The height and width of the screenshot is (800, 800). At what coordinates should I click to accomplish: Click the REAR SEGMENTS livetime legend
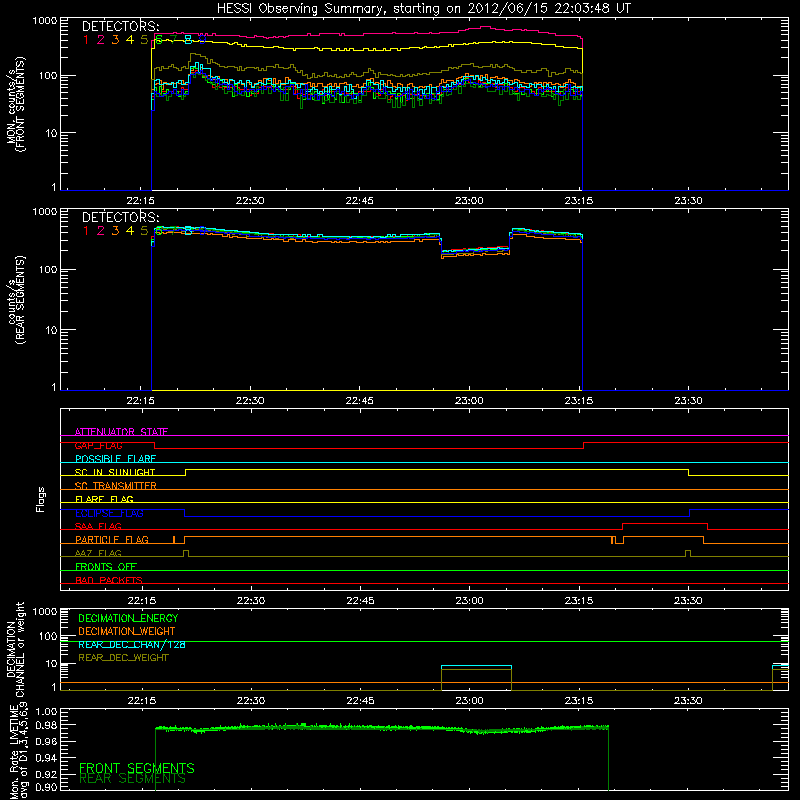point(132,779)
